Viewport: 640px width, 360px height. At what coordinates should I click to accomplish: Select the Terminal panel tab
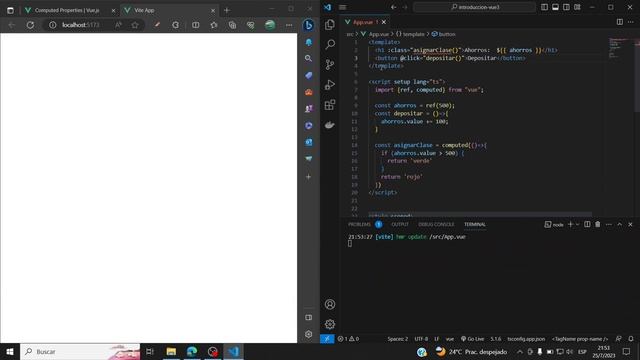[x=475, y=224]
